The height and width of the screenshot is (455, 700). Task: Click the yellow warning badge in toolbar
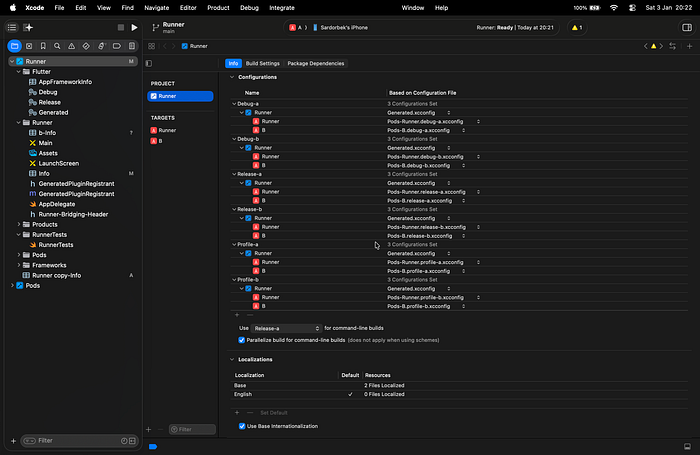click(x=577, y=28)
